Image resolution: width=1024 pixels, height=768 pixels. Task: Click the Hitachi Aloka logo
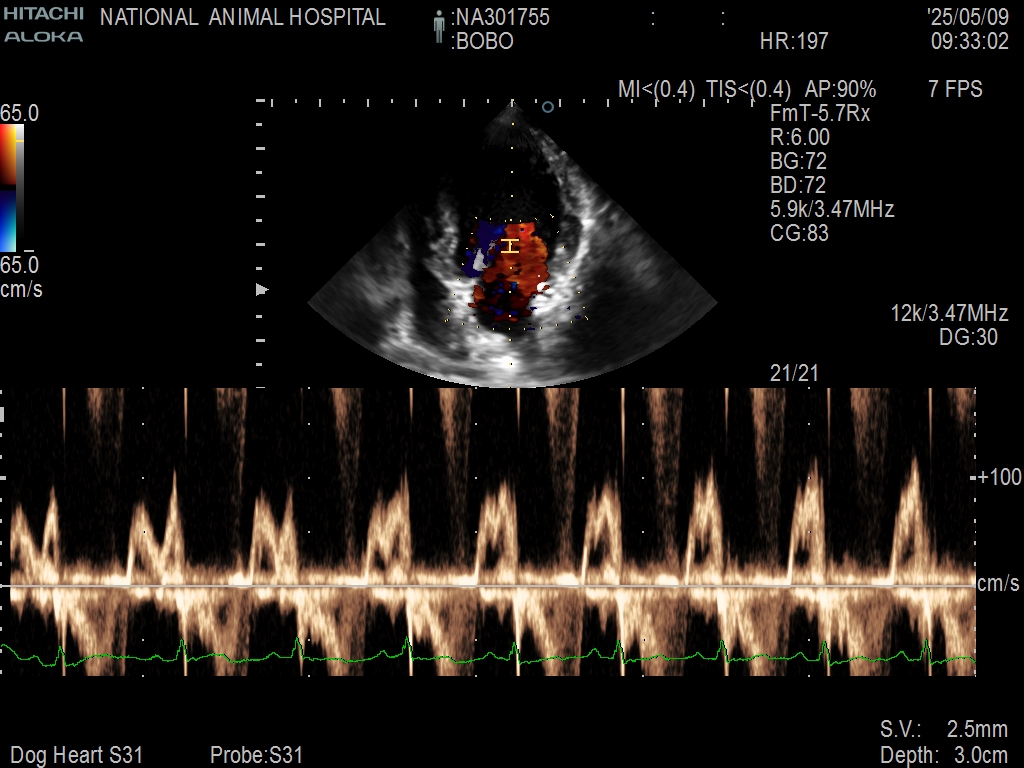click(x=43, y=26)
